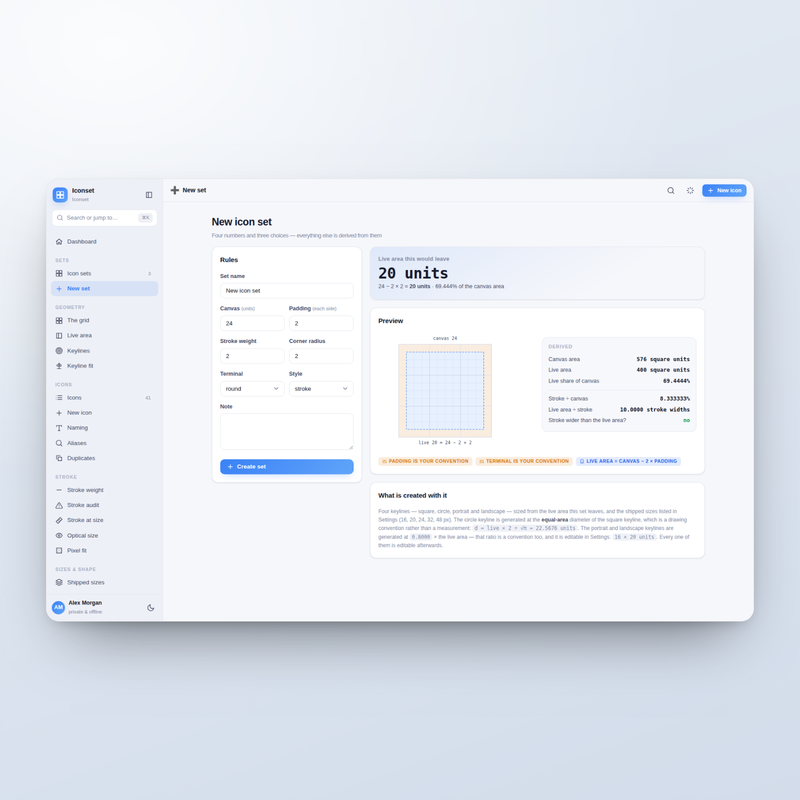Click the Padding each side input

[x=321, y=323]
